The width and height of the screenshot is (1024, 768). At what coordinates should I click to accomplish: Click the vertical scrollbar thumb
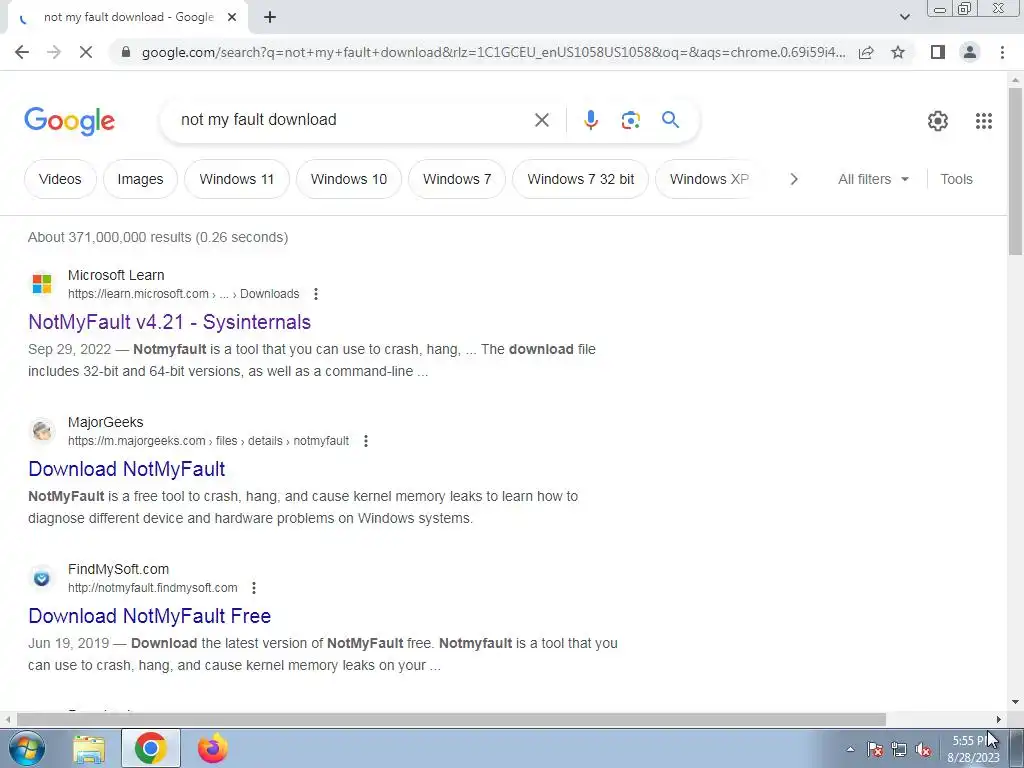[x=1016, y=171]
